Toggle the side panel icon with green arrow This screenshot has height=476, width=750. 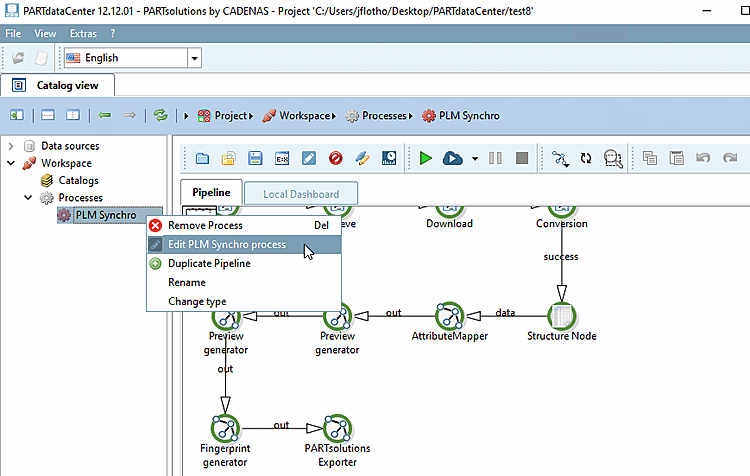(x=17, y=115)
